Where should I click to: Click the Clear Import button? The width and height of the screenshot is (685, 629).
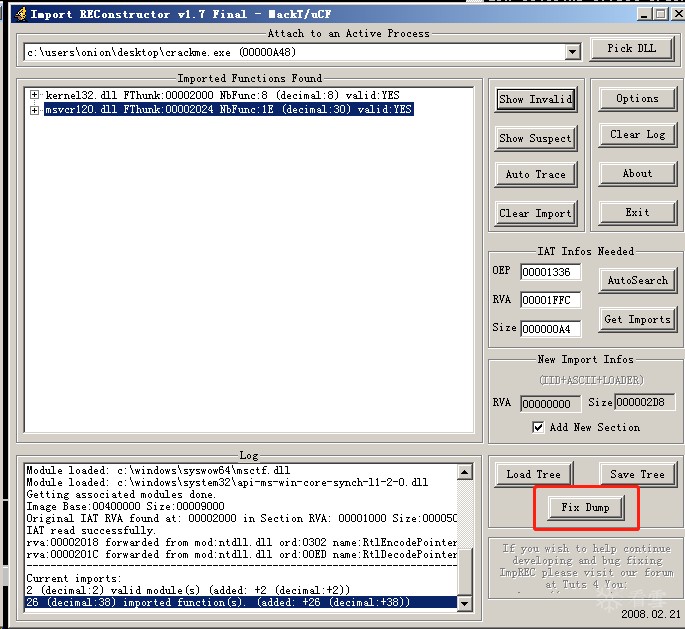click(536, 213)
